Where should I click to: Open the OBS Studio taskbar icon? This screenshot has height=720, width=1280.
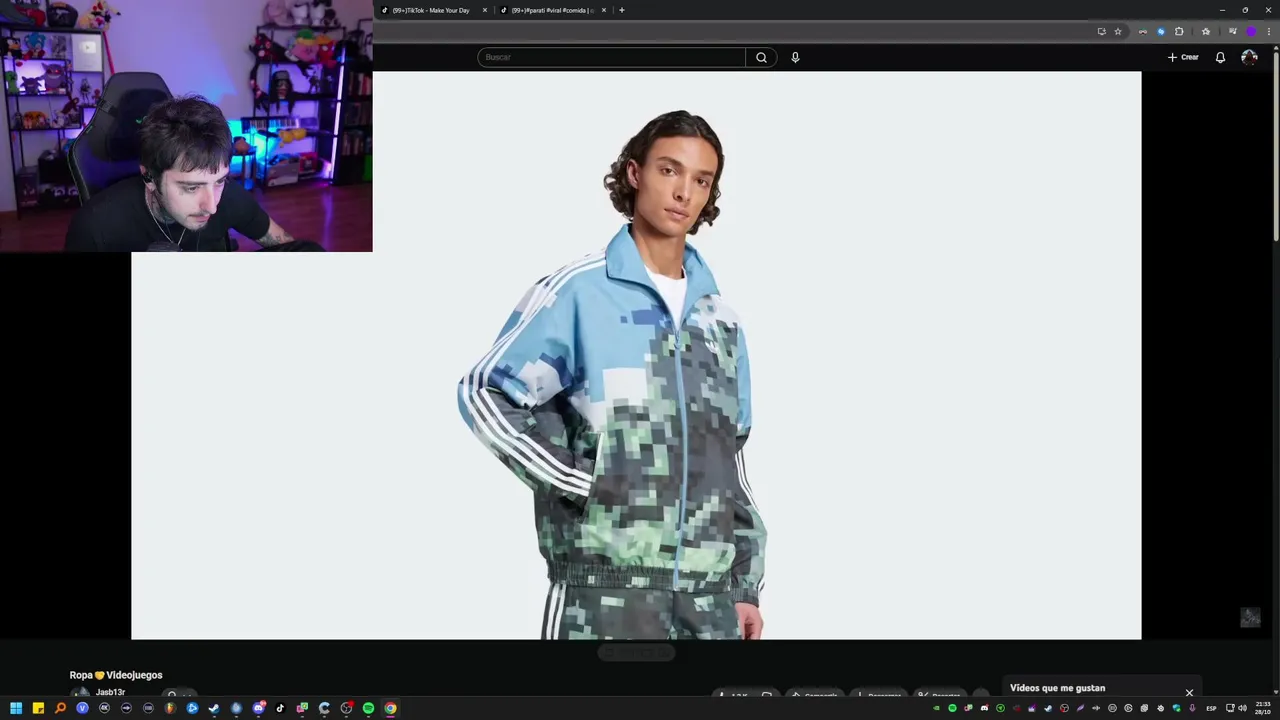(x=346, y=708)
